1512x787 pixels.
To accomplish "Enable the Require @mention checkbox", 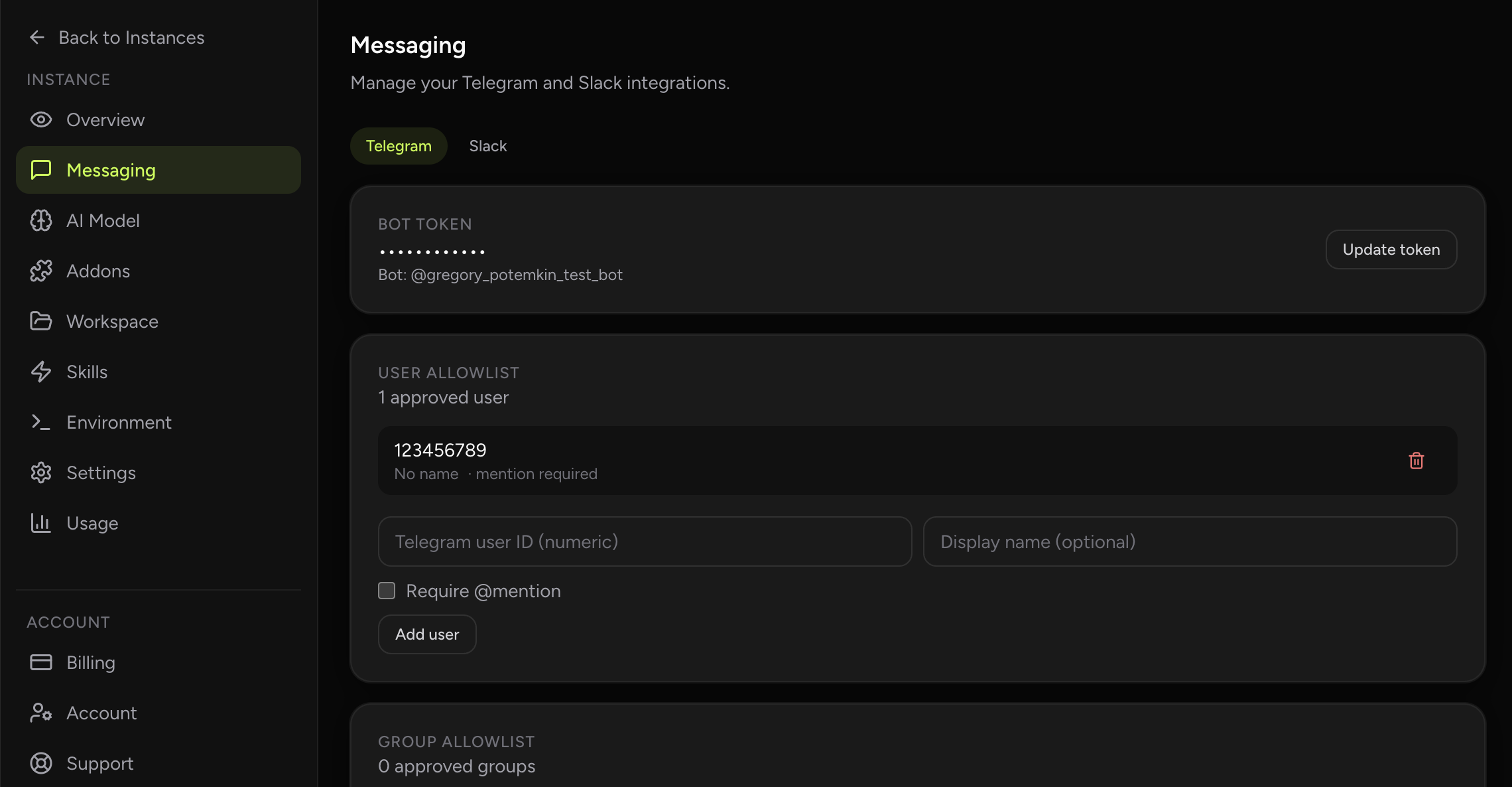I will coord(386,590).
